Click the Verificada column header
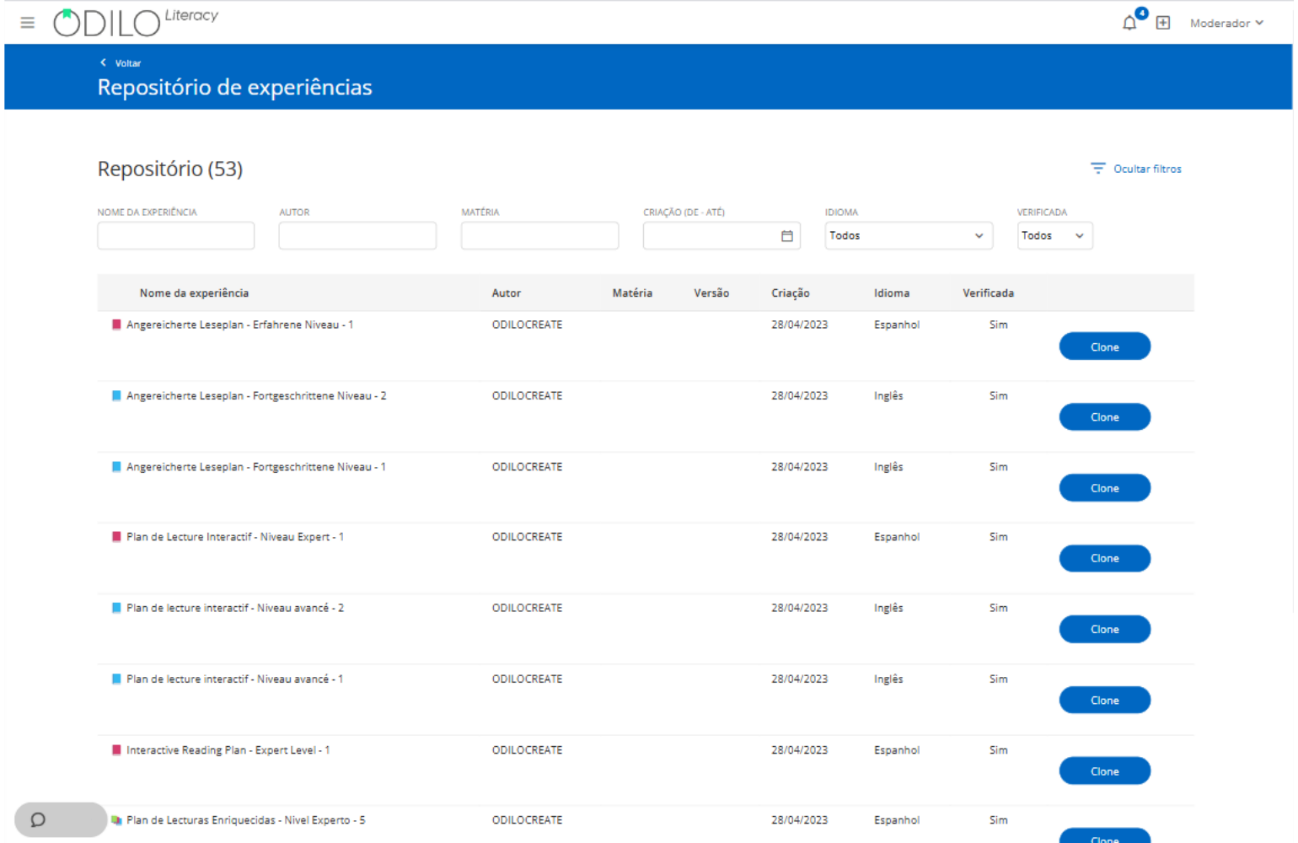The width and height of the screenshot is (1298, 843). point(988,293)
